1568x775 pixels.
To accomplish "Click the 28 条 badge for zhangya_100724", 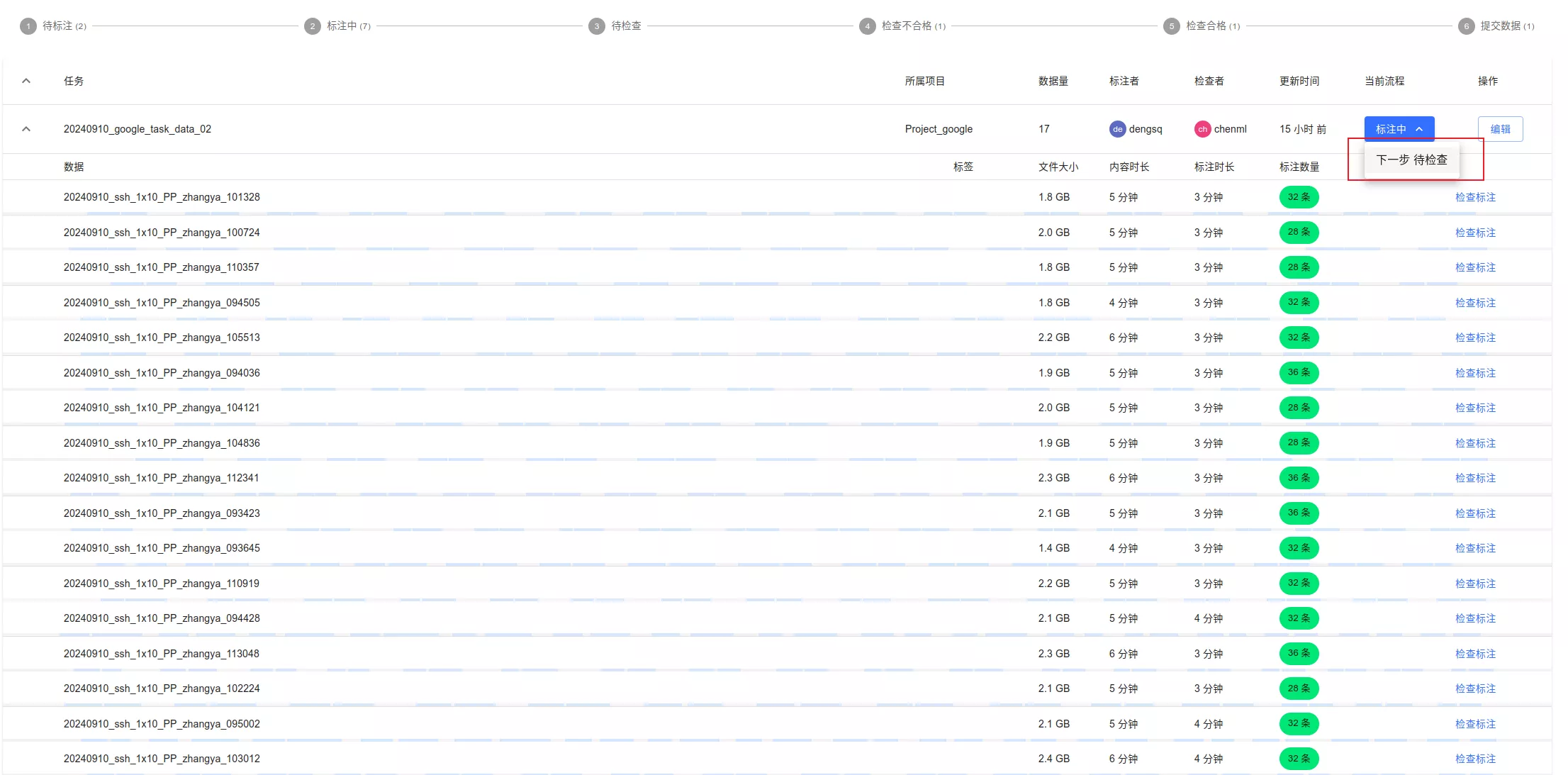I will (x=1299, y=233).
